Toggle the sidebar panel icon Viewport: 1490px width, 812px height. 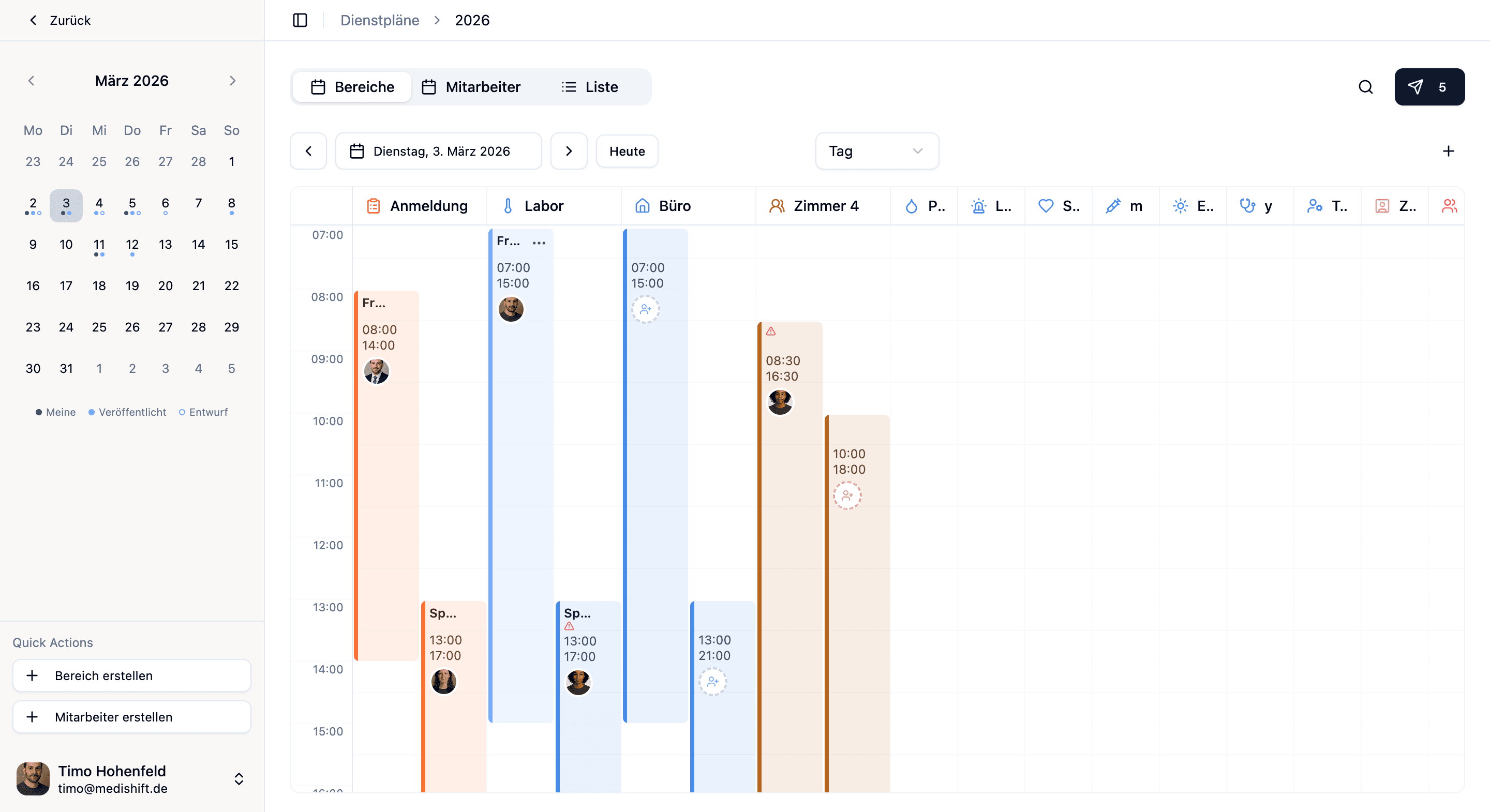(300, 20)
